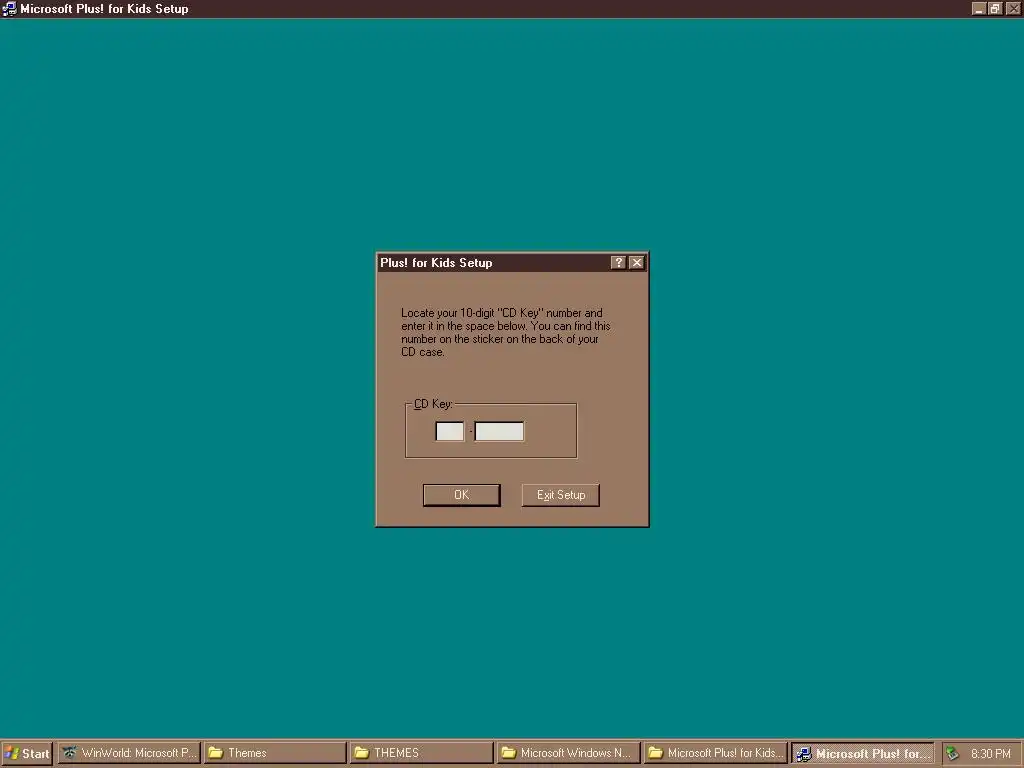Click the OK button in setup dialog
This screenshot has width=1024, height=768.
coord(462,495)
